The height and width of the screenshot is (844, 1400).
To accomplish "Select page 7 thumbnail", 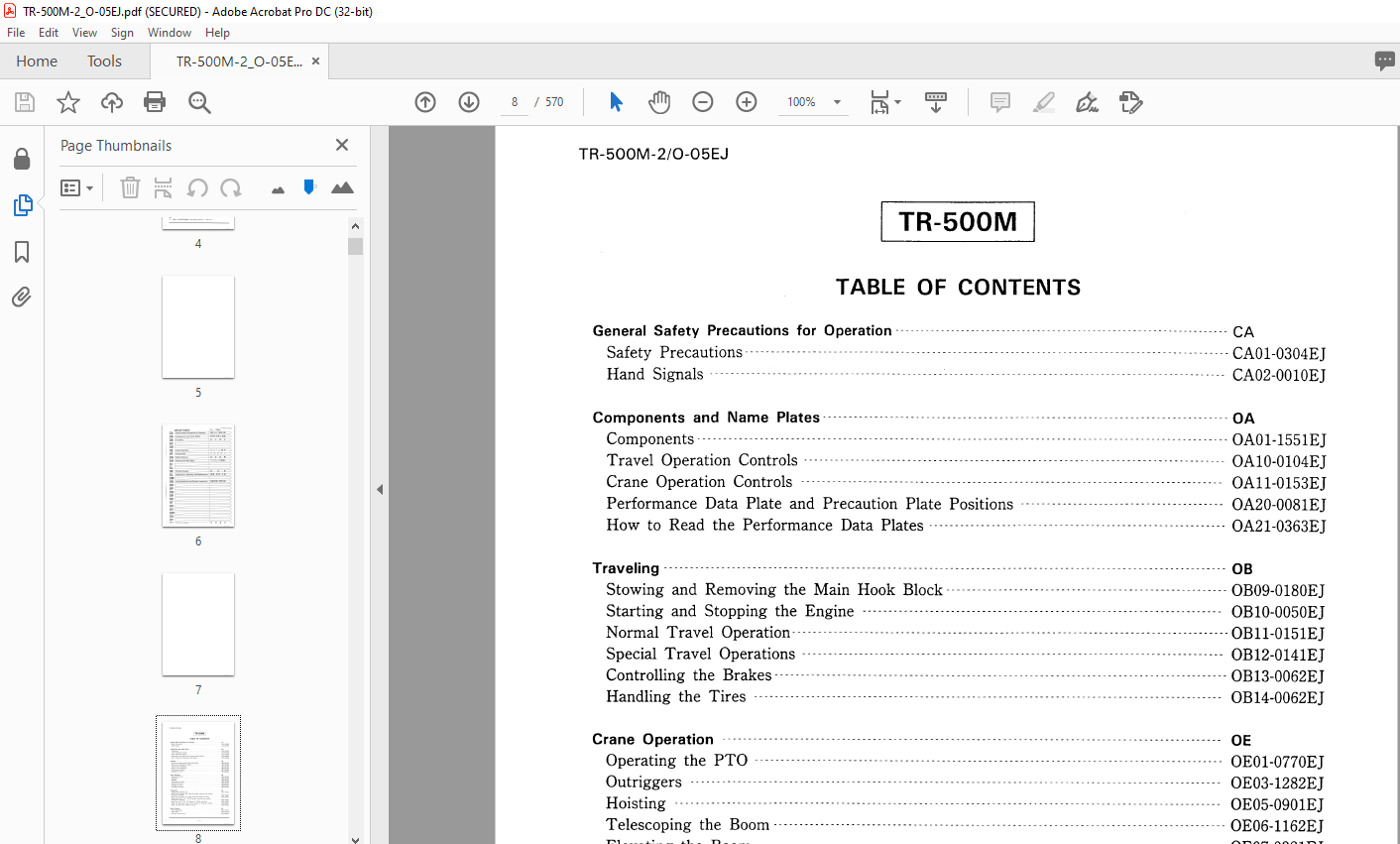I will [x=198, y=625].
